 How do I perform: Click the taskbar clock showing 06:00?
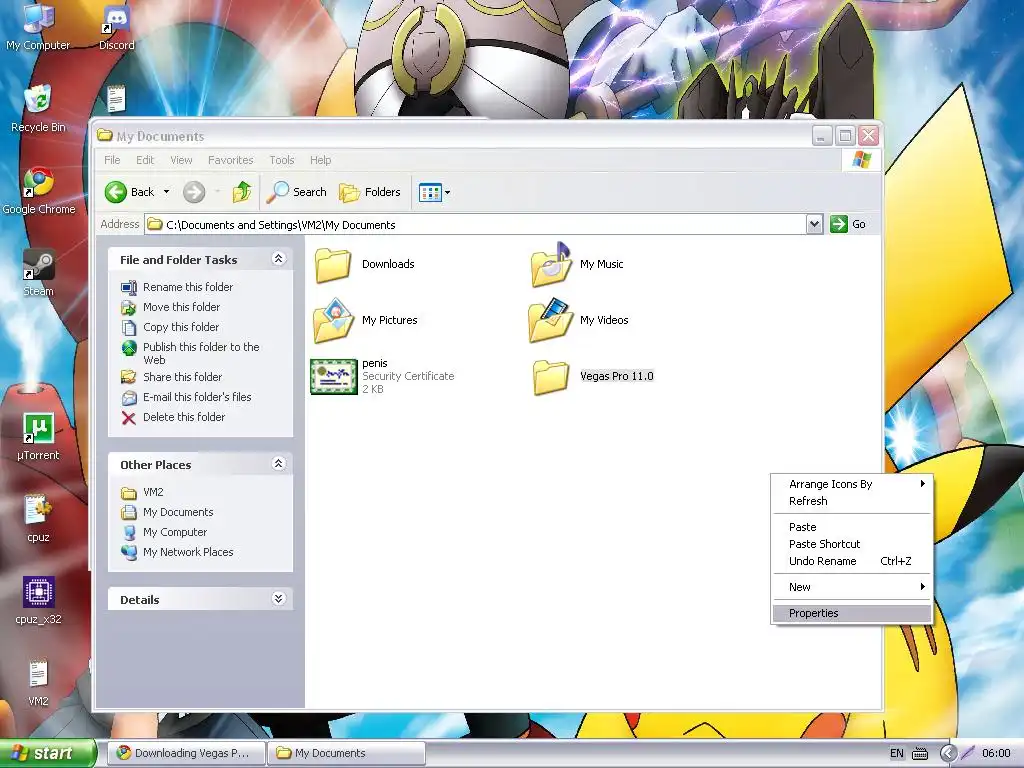(996, 753)
